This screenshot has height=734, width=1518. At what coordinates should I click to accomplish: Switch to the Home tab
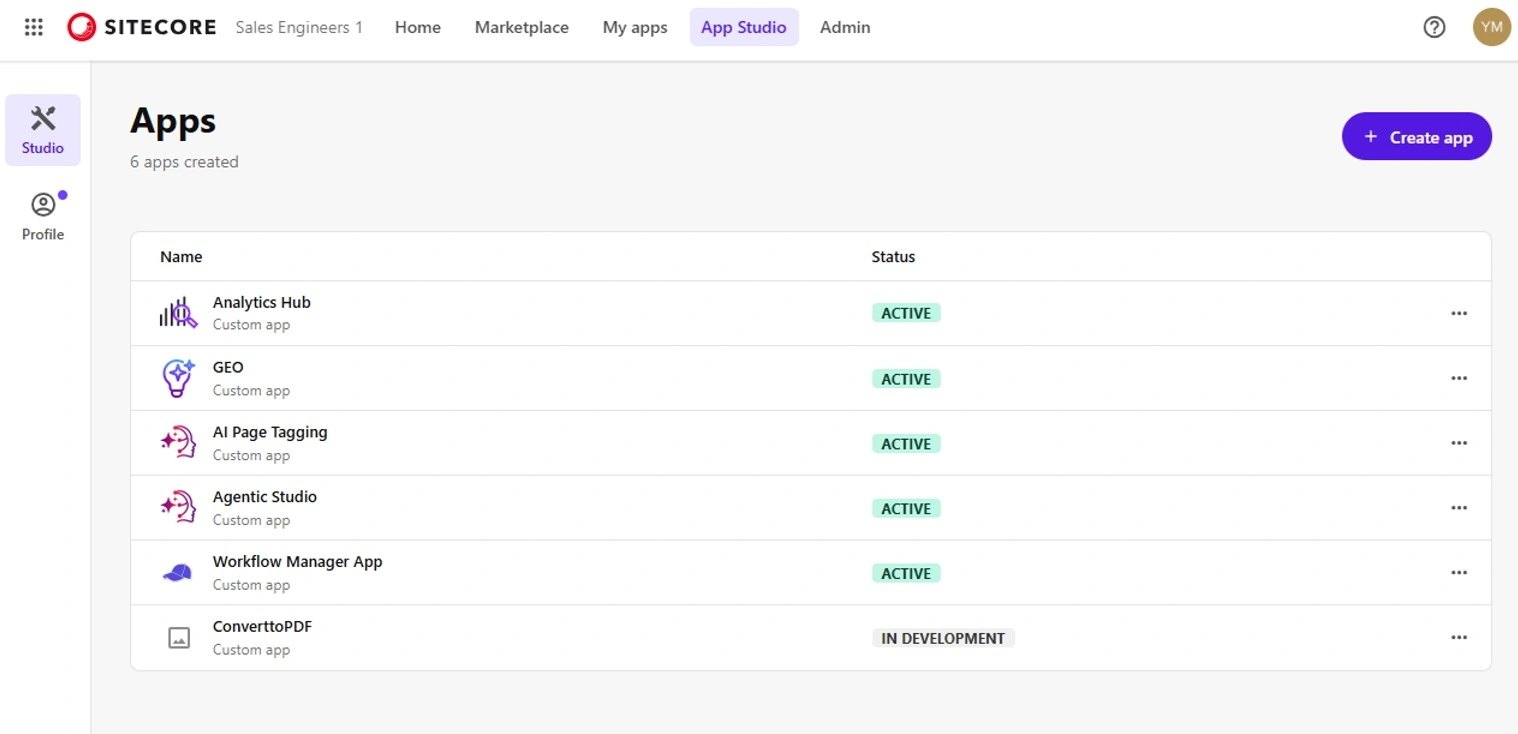pyautogui.click(x=417, y=27)
